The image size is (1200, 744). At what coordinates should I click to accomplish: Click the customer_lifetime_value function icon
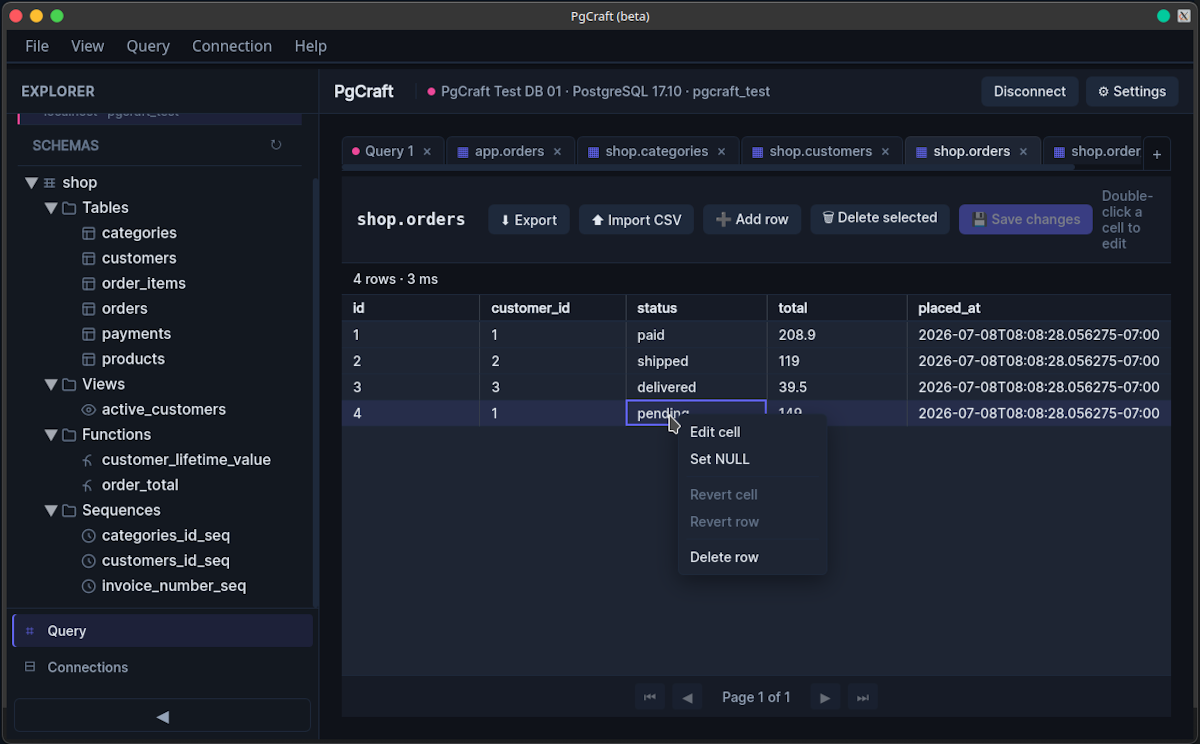point(88,460)
